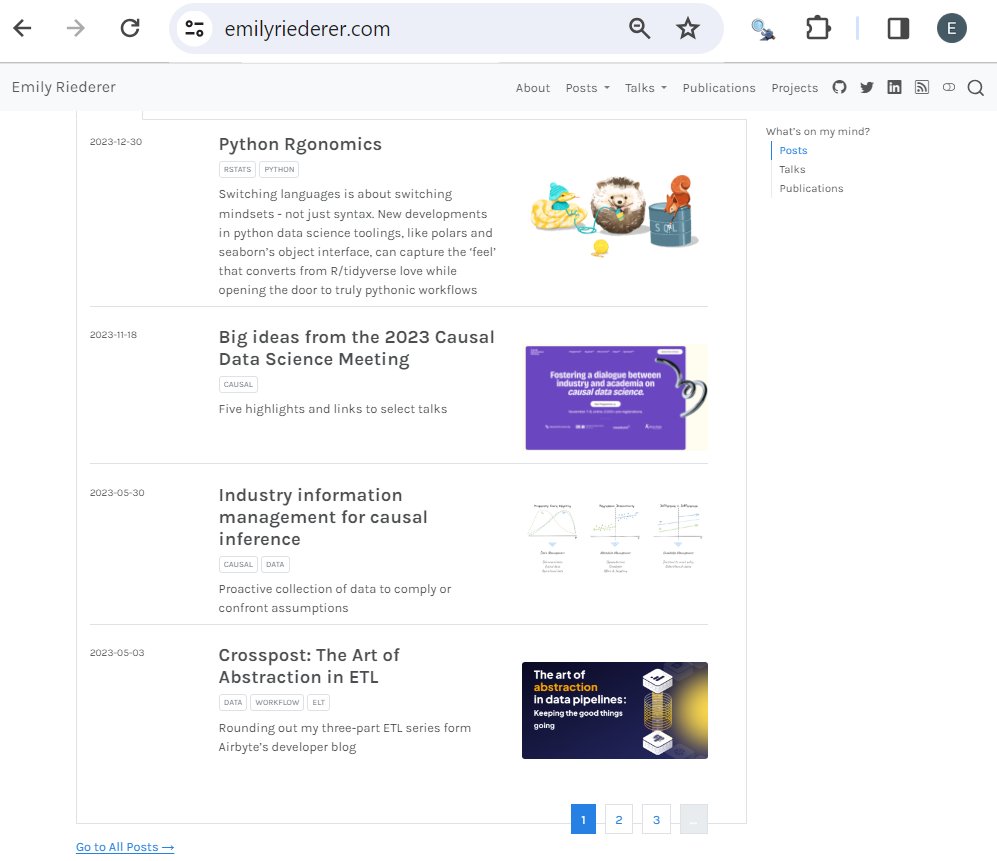Select Talks in sidebar table of contents
The width and height of the screenshot is (997, 861).
click(792, 169)
